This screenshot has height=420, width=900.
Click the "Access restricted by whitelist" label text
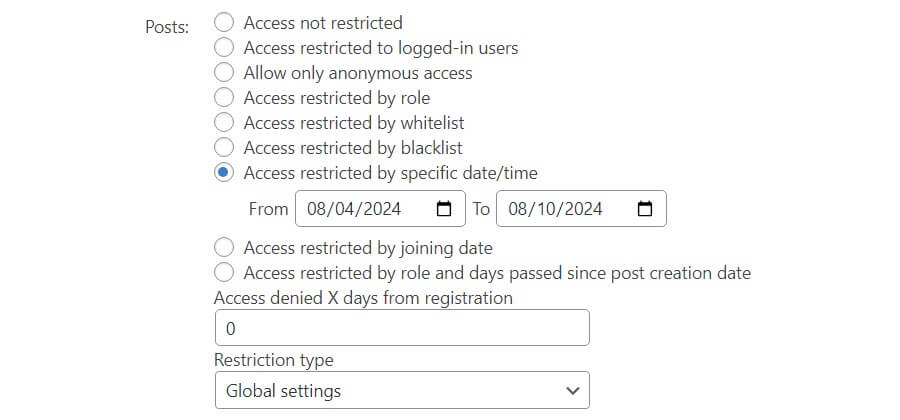(354, 122)
